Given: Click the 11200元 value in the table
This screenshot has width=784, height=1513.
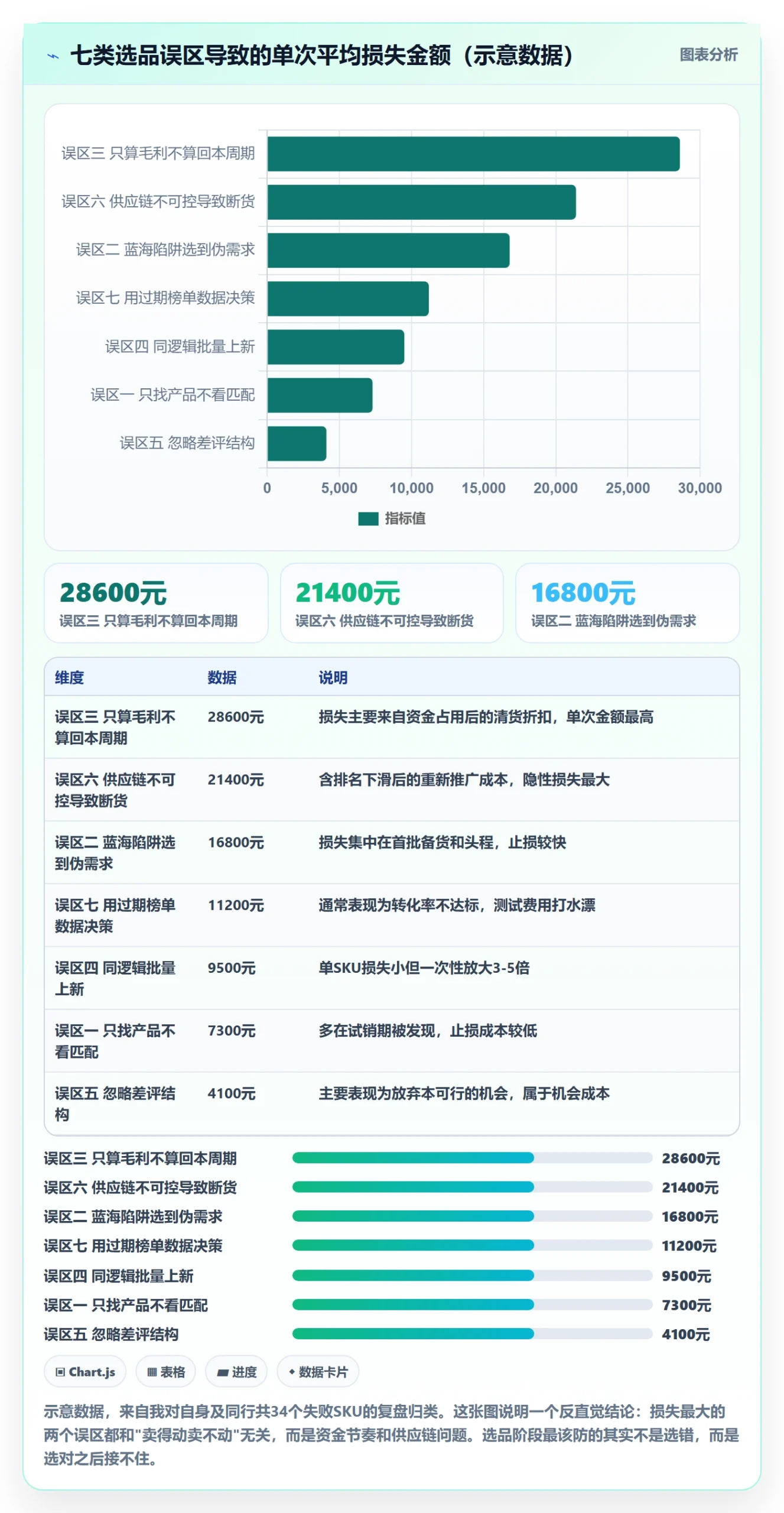Looking at the screenshot, I should click(x=236, y=905).
